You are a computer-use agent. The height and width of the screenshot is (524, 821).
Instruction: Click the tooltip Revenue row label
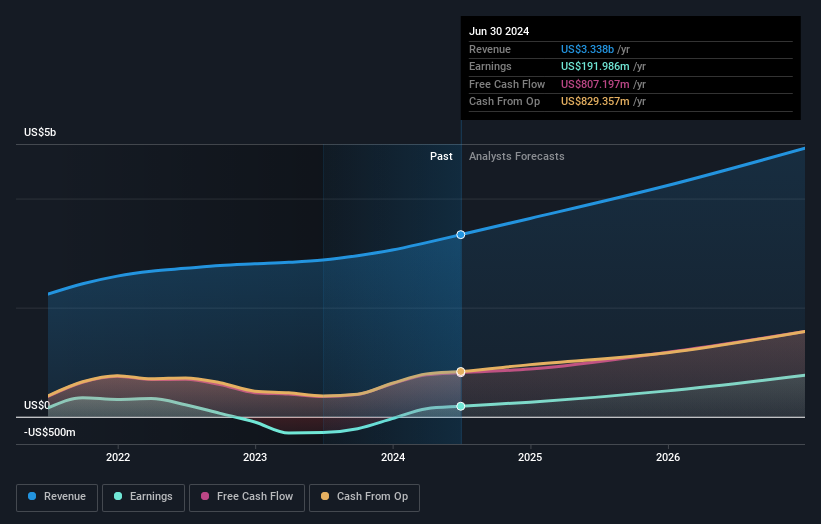(490, 49)
